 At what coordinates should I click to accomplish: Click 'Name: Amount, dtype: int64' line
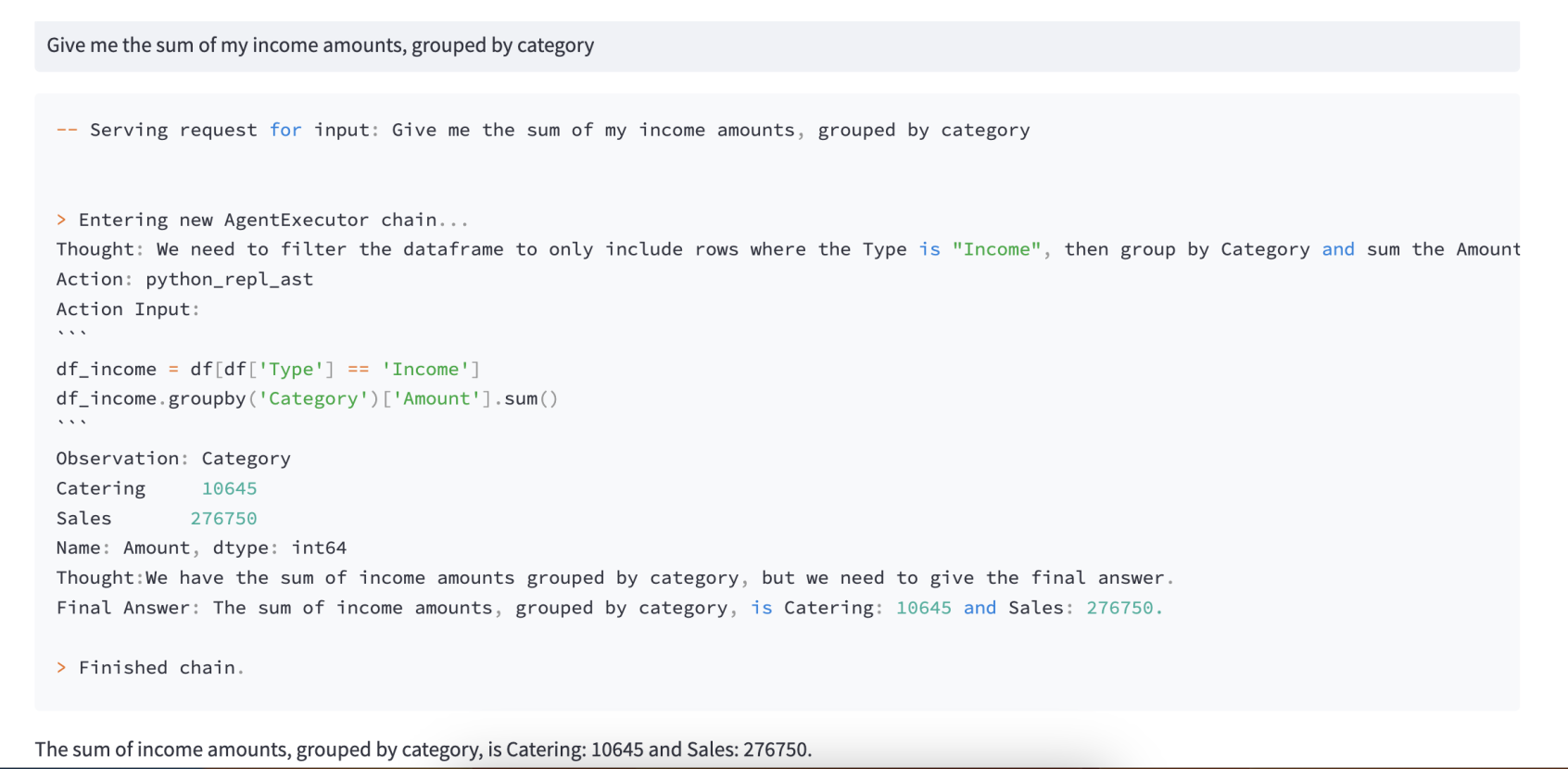point(201,548)
